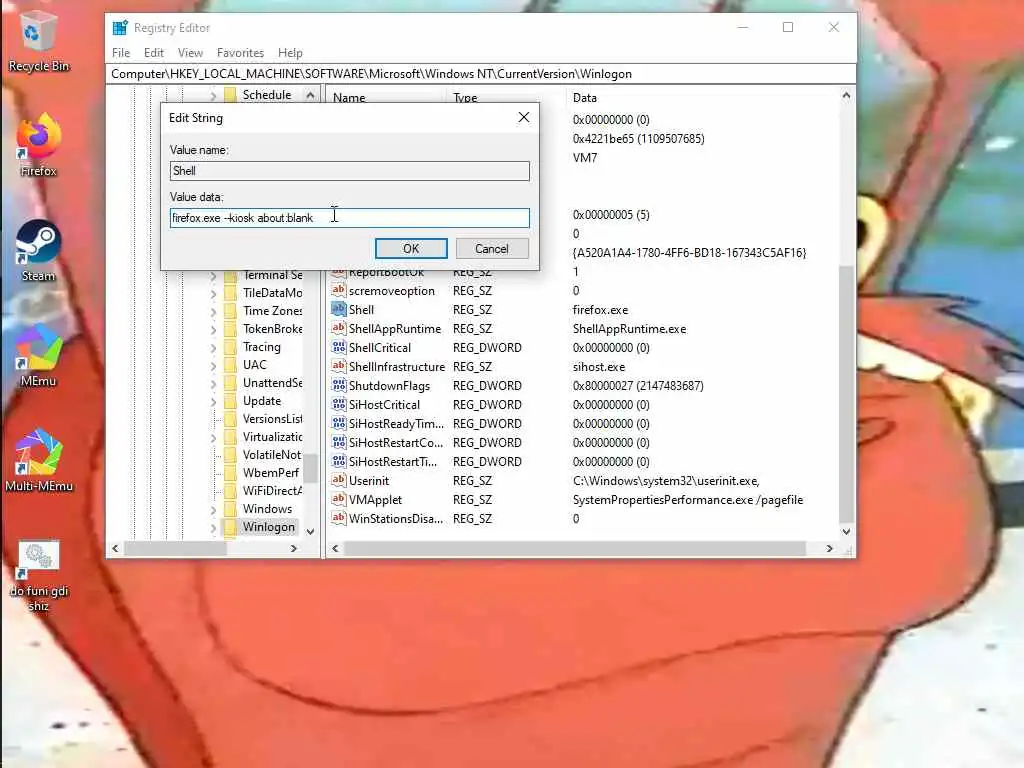Launch Firefox from the desktop
Screen dimensions: 1024x768
[x=38, y=145]
